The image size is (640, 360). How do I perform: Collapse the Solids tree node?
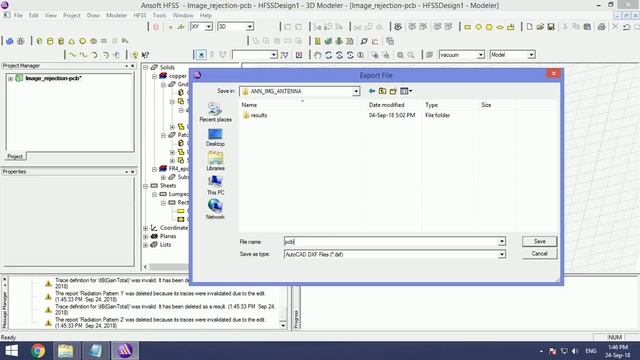tap(146, 67)
